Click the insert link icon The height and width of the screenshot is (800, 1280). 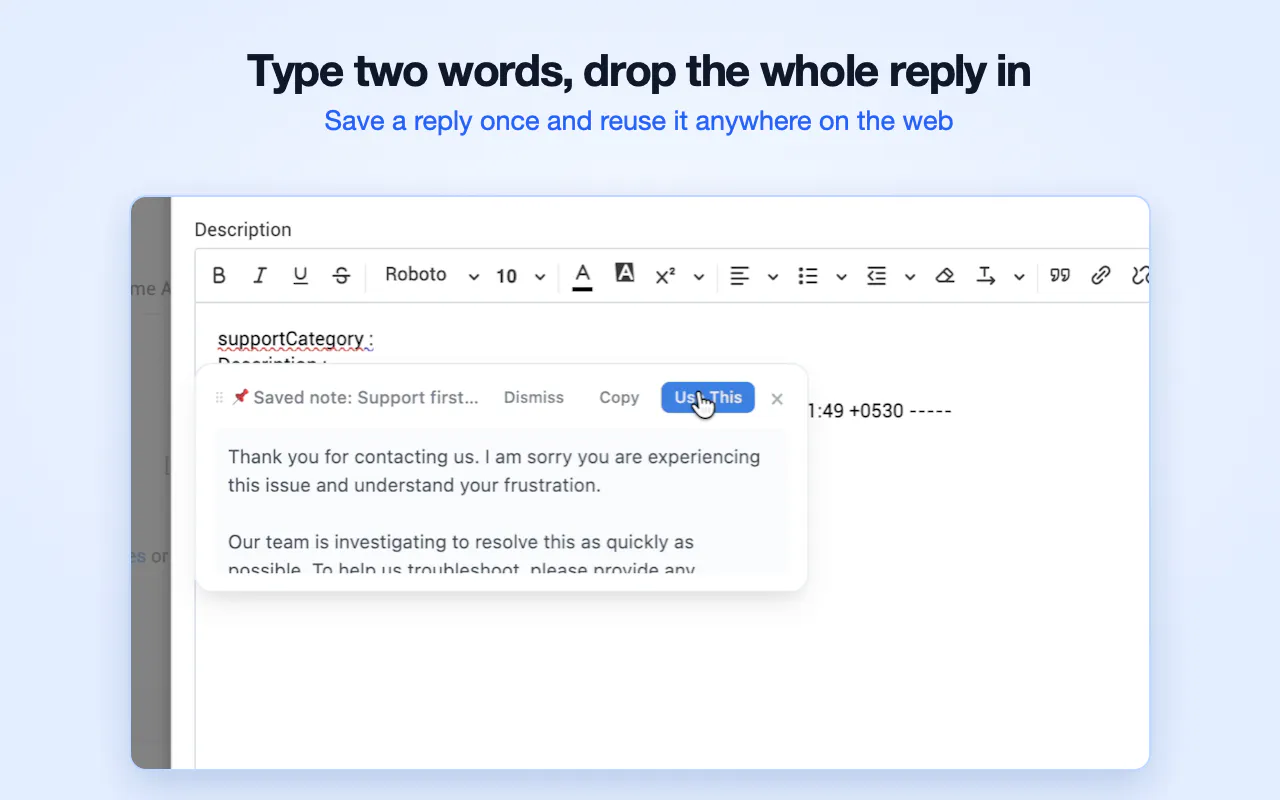pyautogui.click(x=1101, y=275)
